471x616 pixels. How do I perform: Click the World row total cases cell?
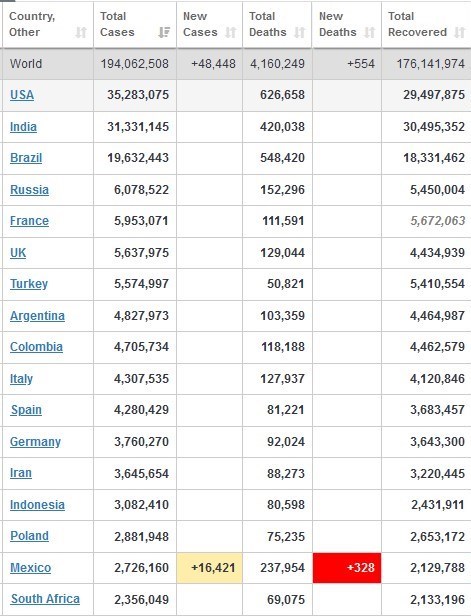(x=135, y=64)
